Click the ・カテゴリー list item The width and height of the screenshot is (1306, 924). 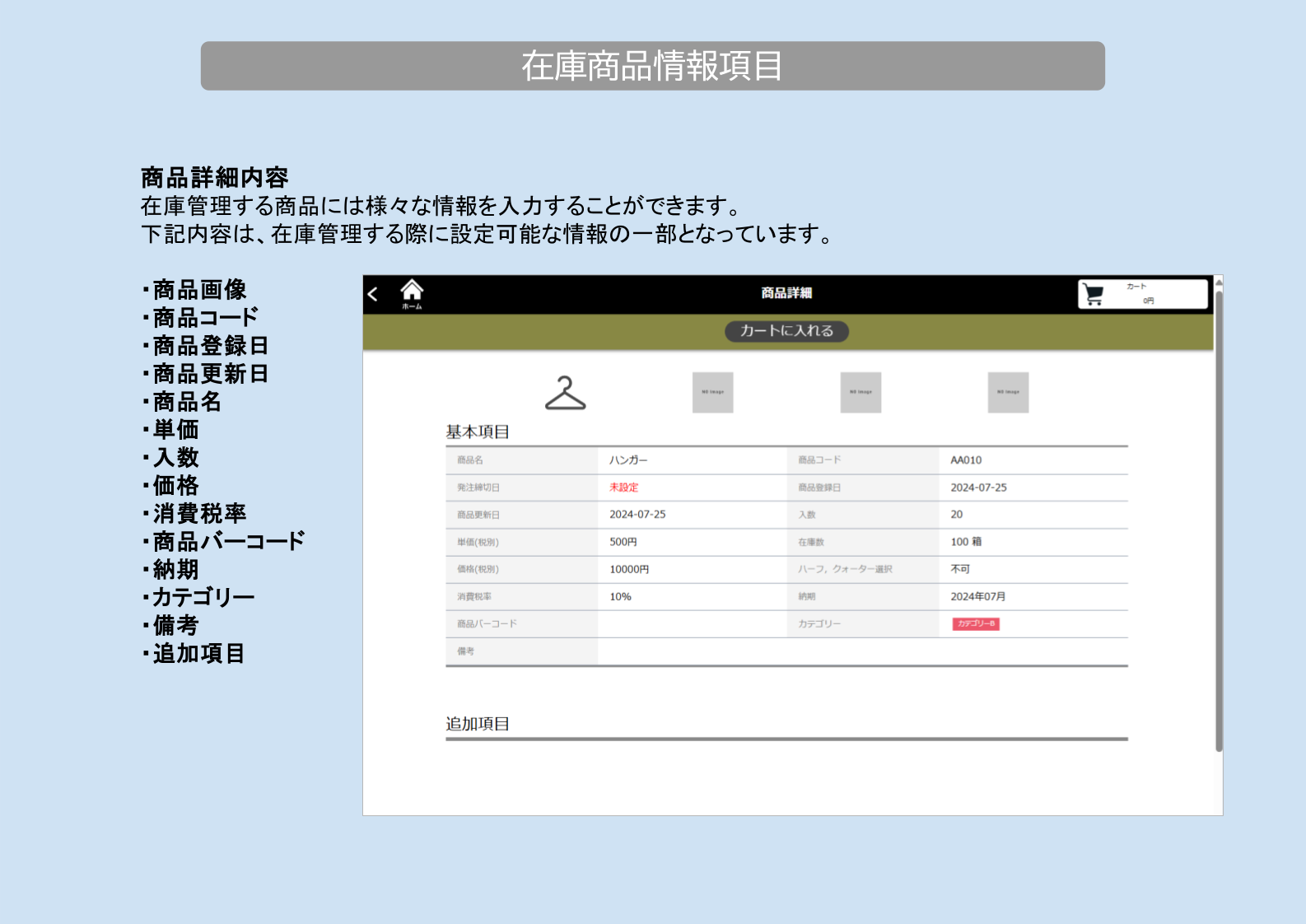click(198, 598)
